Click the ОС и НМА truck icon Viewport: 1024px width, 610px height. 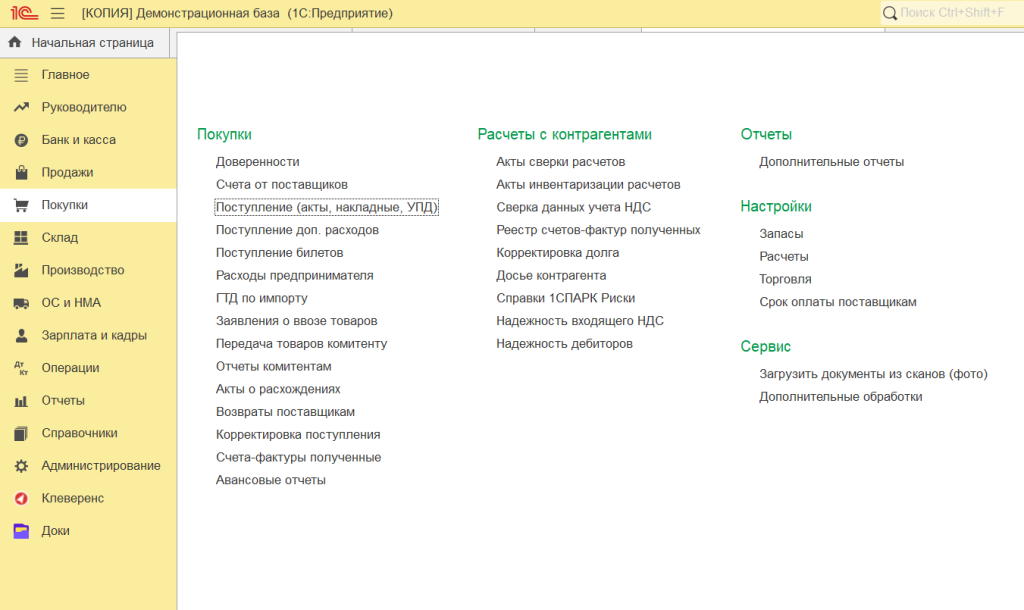22,303
